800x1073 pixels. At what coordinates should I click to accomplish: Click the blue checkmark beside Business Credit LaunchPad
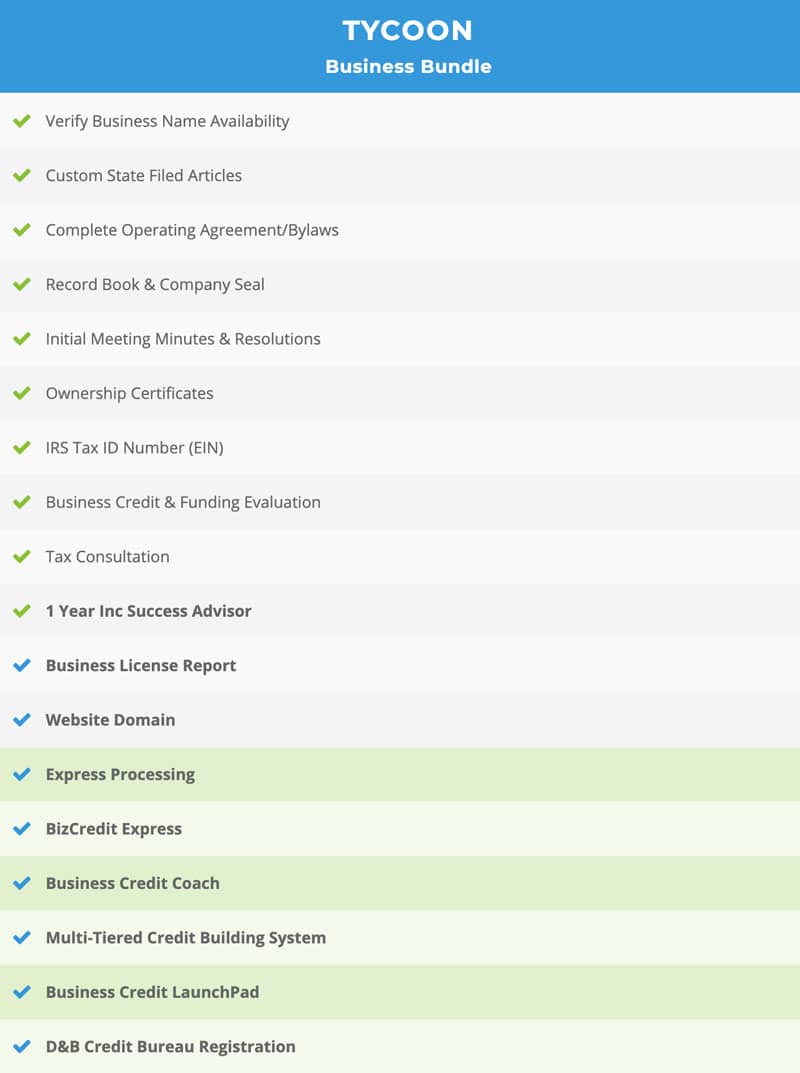(x=22, y=992)
